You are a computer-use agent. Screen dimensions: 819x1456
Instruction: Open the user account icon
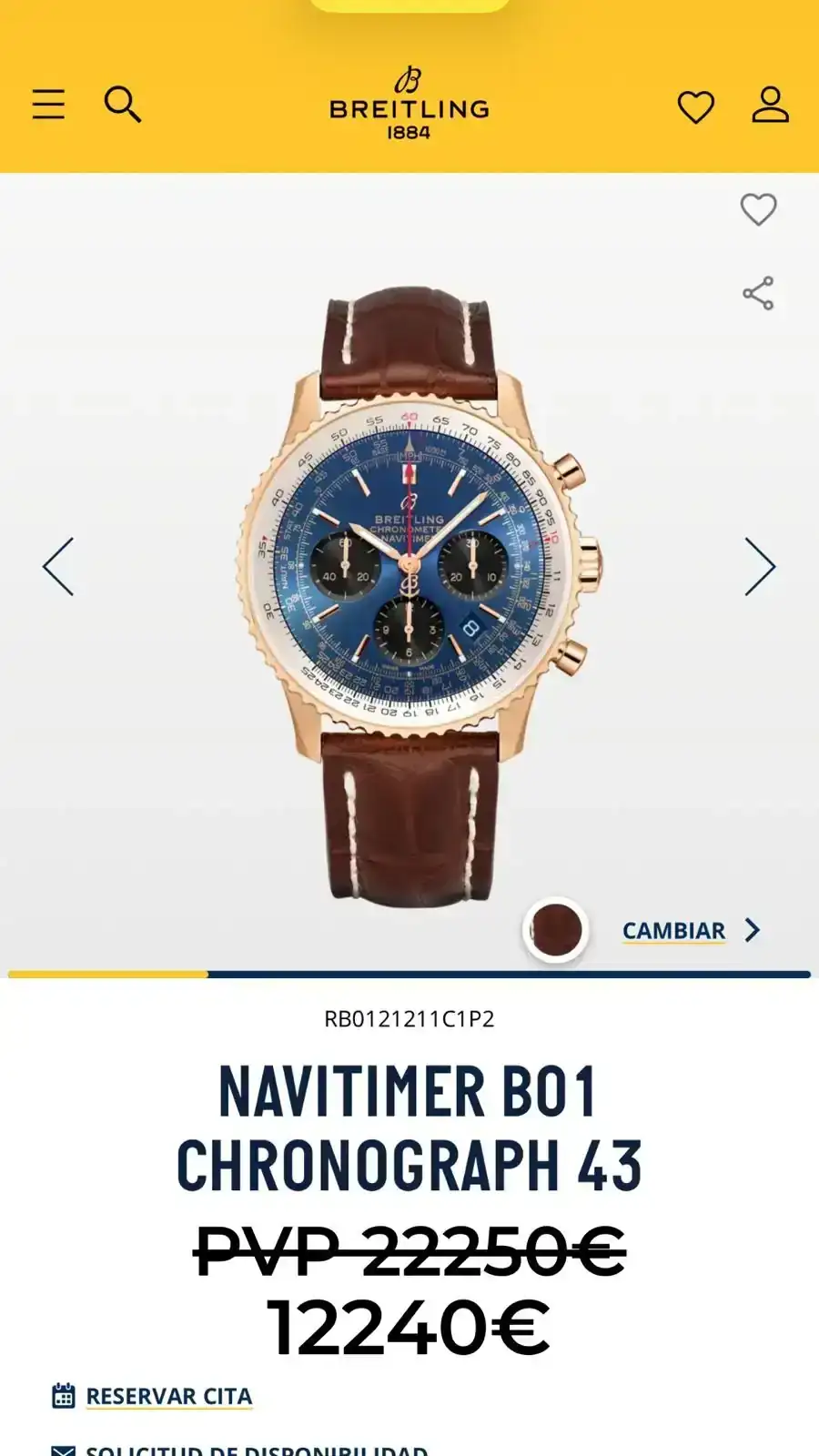pos(770,105)
